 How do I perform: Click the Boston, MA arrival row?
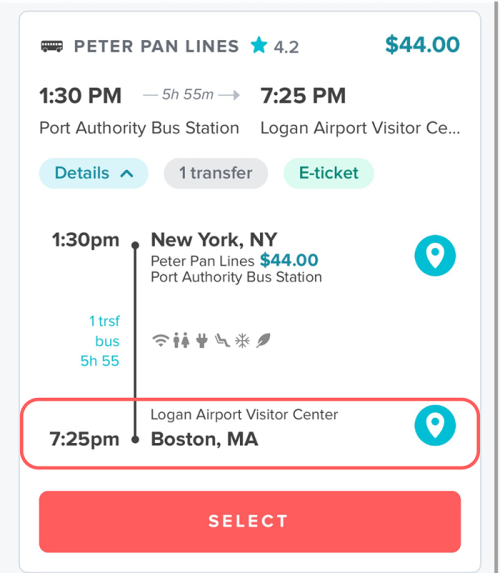point(250,433)
